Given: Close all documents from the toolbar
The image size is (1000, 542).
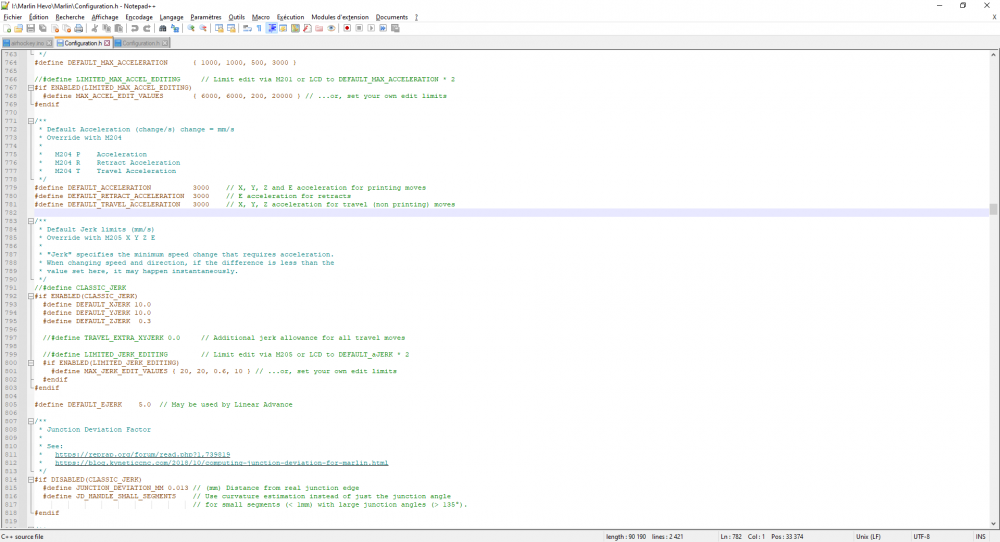Looking at the screenshot, I should pos(67,28).
